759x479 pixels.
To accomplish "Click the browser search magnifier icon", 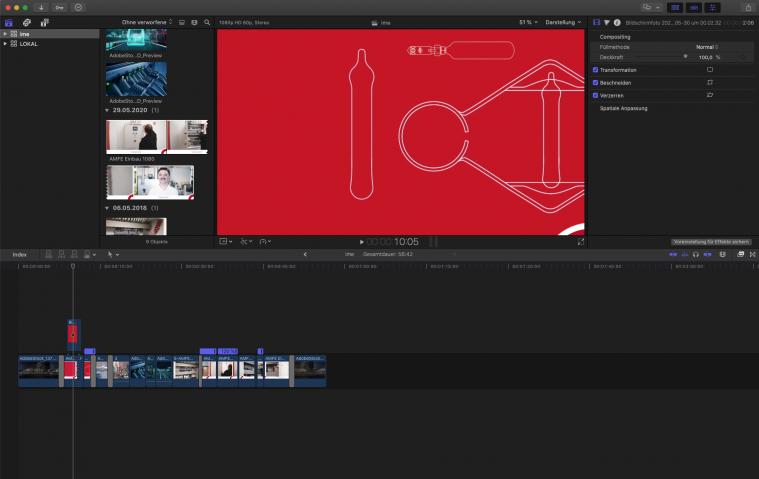I will [207, 21].
